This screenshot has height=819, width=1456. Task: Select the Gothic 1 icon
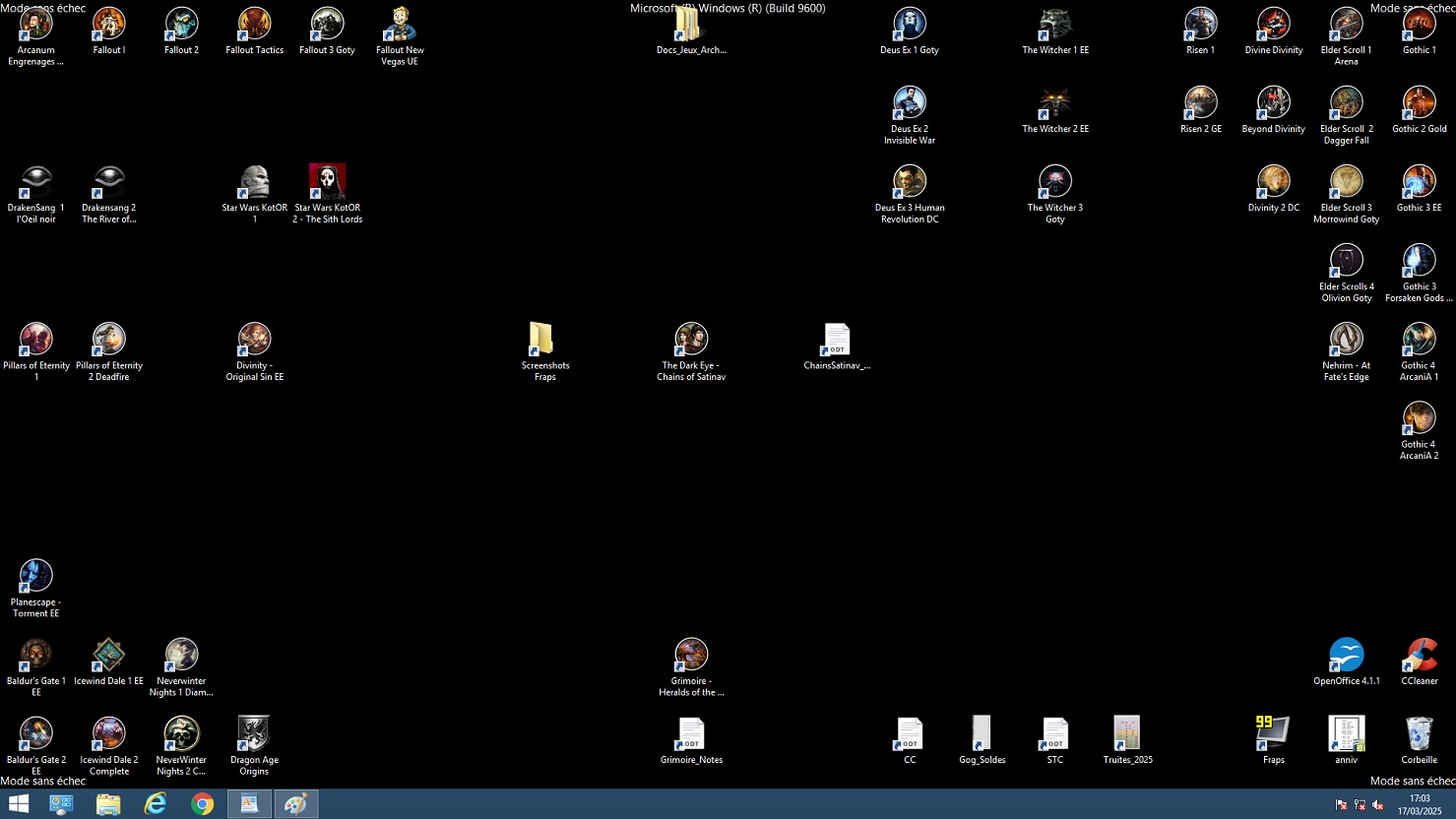point(1420,24)
